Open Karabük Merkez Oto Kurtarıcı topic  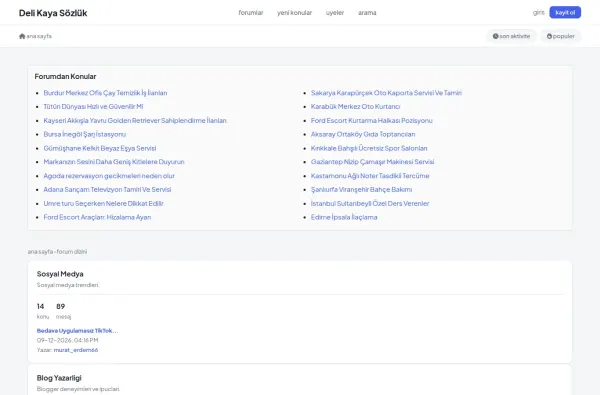coord(355,106)
